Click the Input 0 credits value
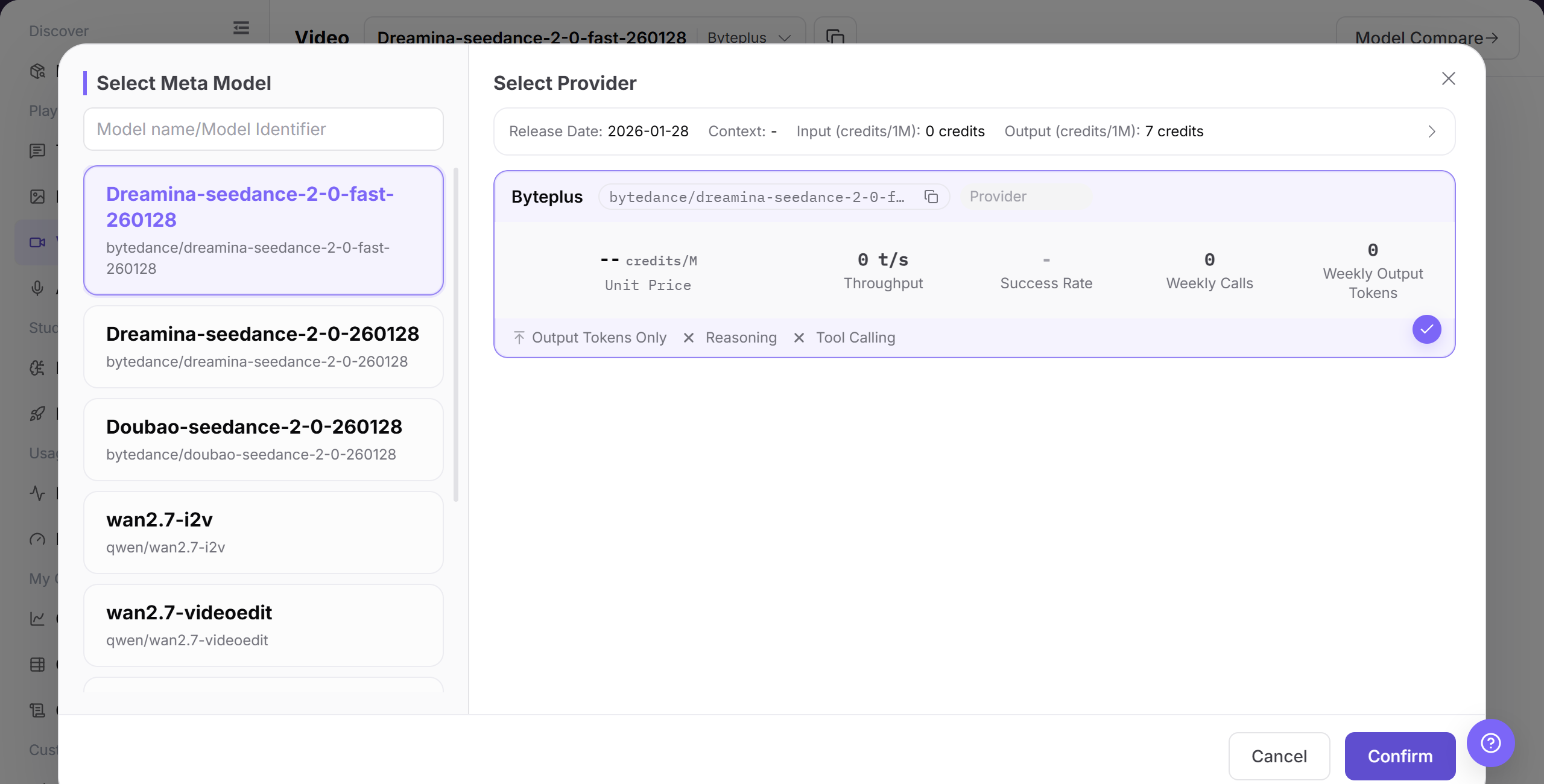This screenshot has height=784, width=1544. 955,131
